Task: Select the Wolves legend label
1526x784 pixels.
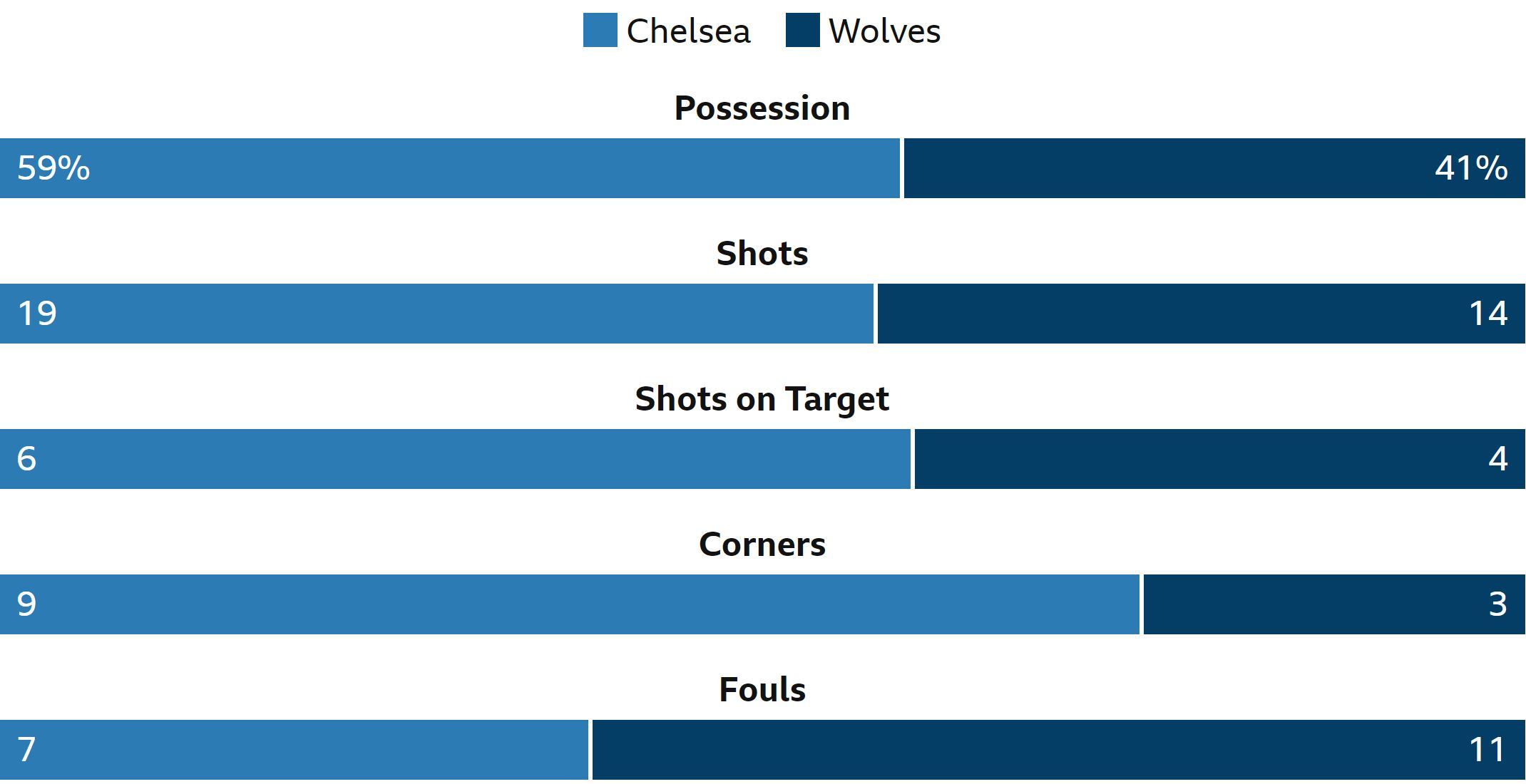Action: tap(884, 31)
